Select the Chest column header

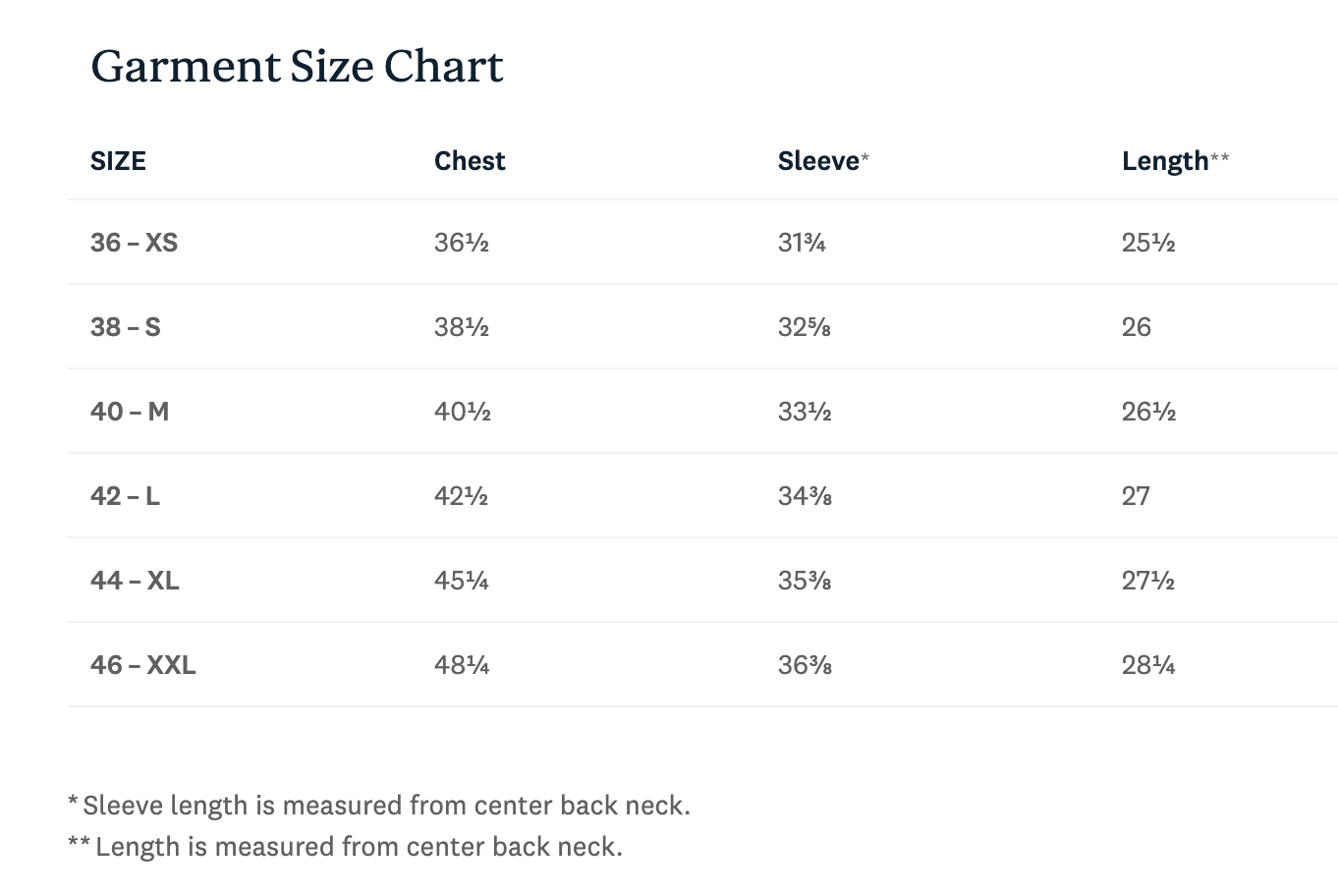(x=470, y=161)
